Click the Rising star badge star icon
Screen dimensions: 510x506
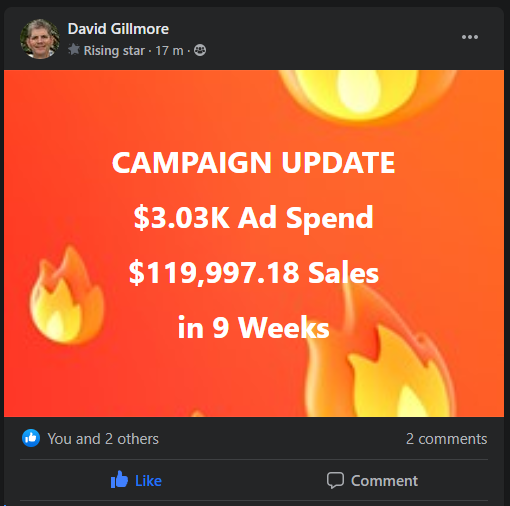click(74, 50)
